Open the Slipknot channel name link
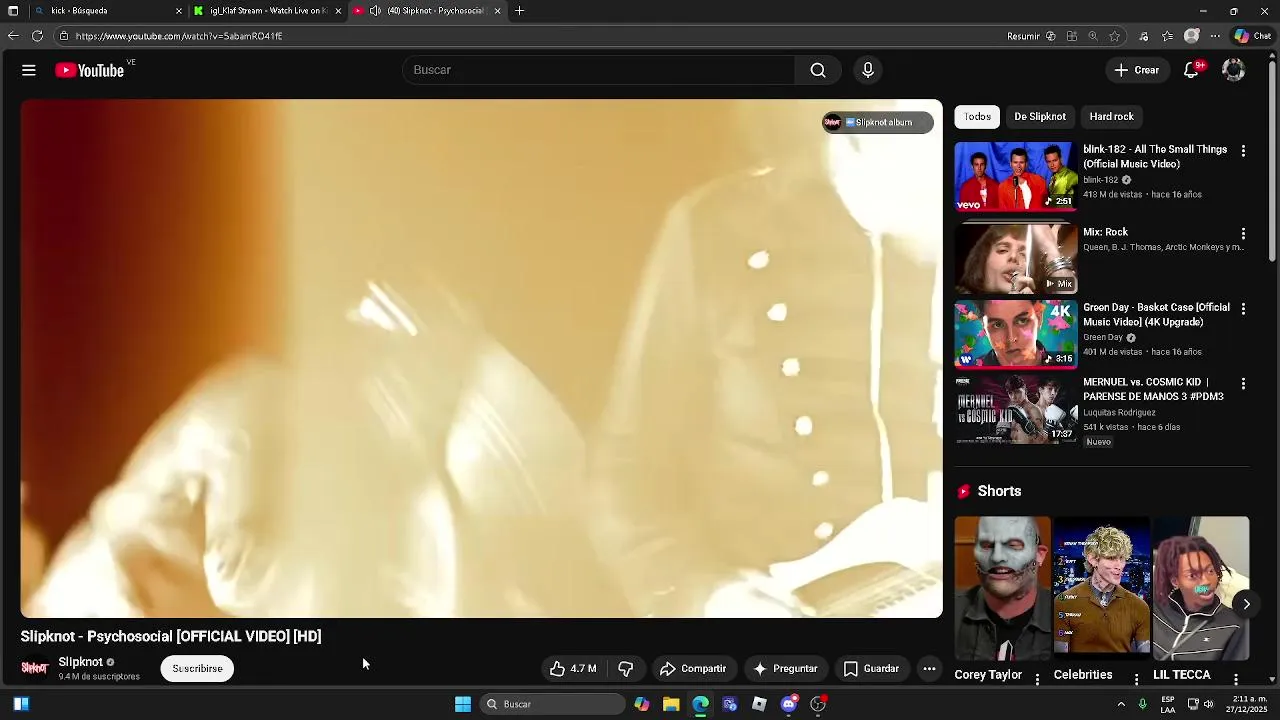 80,662
